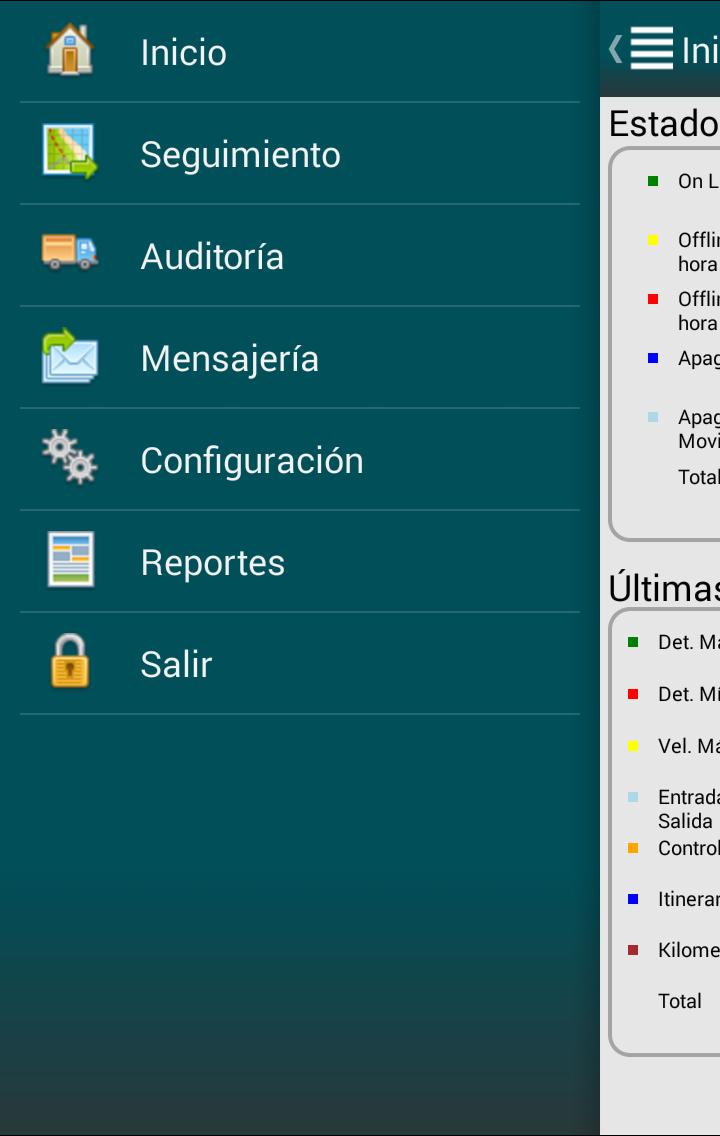Tap the hamburger menu icon
Image resolution: width=720 pixels, height=1136 pixels.
coord(651,48)
